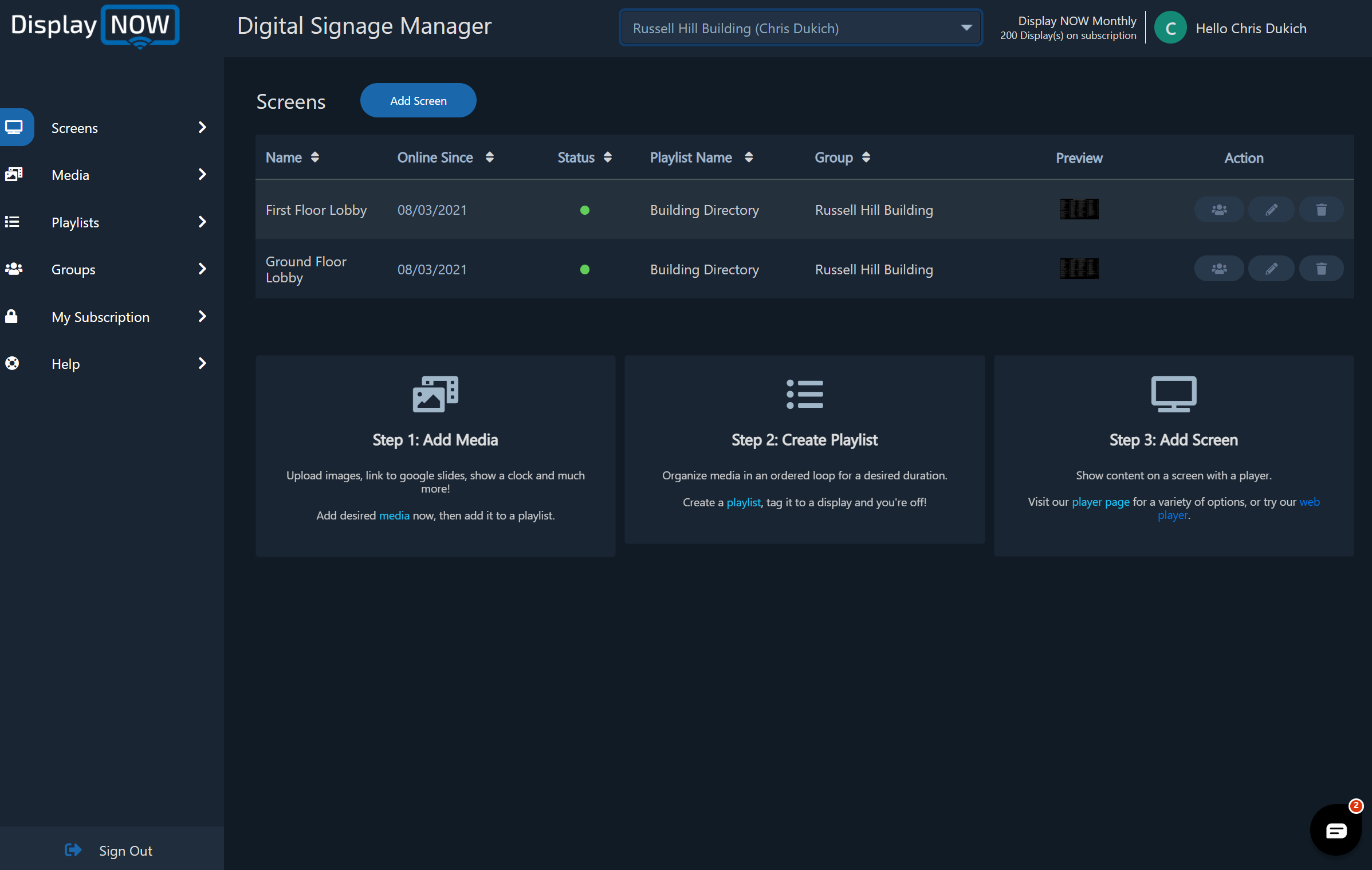Click the group icon for First Floor Lobby
This screenshot has height=870, width=1372.
click(1218, 210)
